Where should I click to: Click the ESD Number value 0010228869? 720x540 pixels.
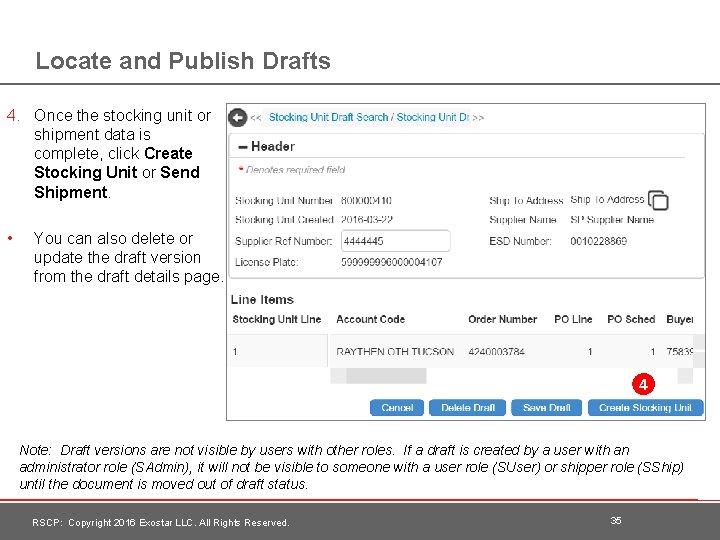(598, 241)
